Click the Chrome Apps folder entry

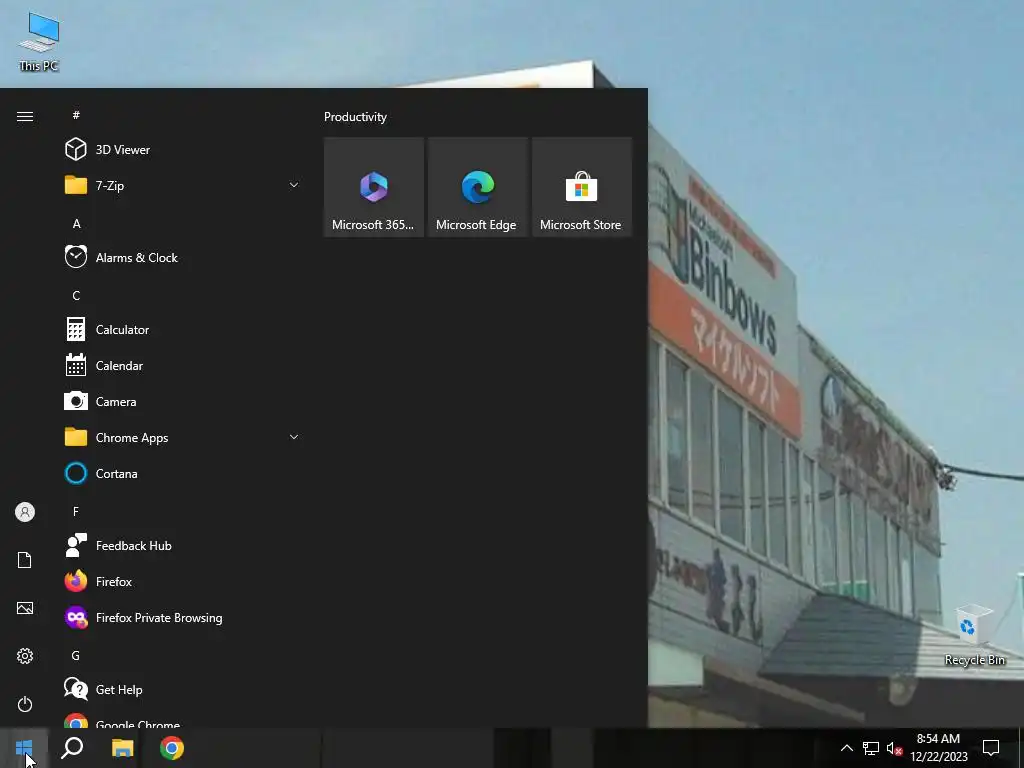pyautogui.click(x=183, y=437)
